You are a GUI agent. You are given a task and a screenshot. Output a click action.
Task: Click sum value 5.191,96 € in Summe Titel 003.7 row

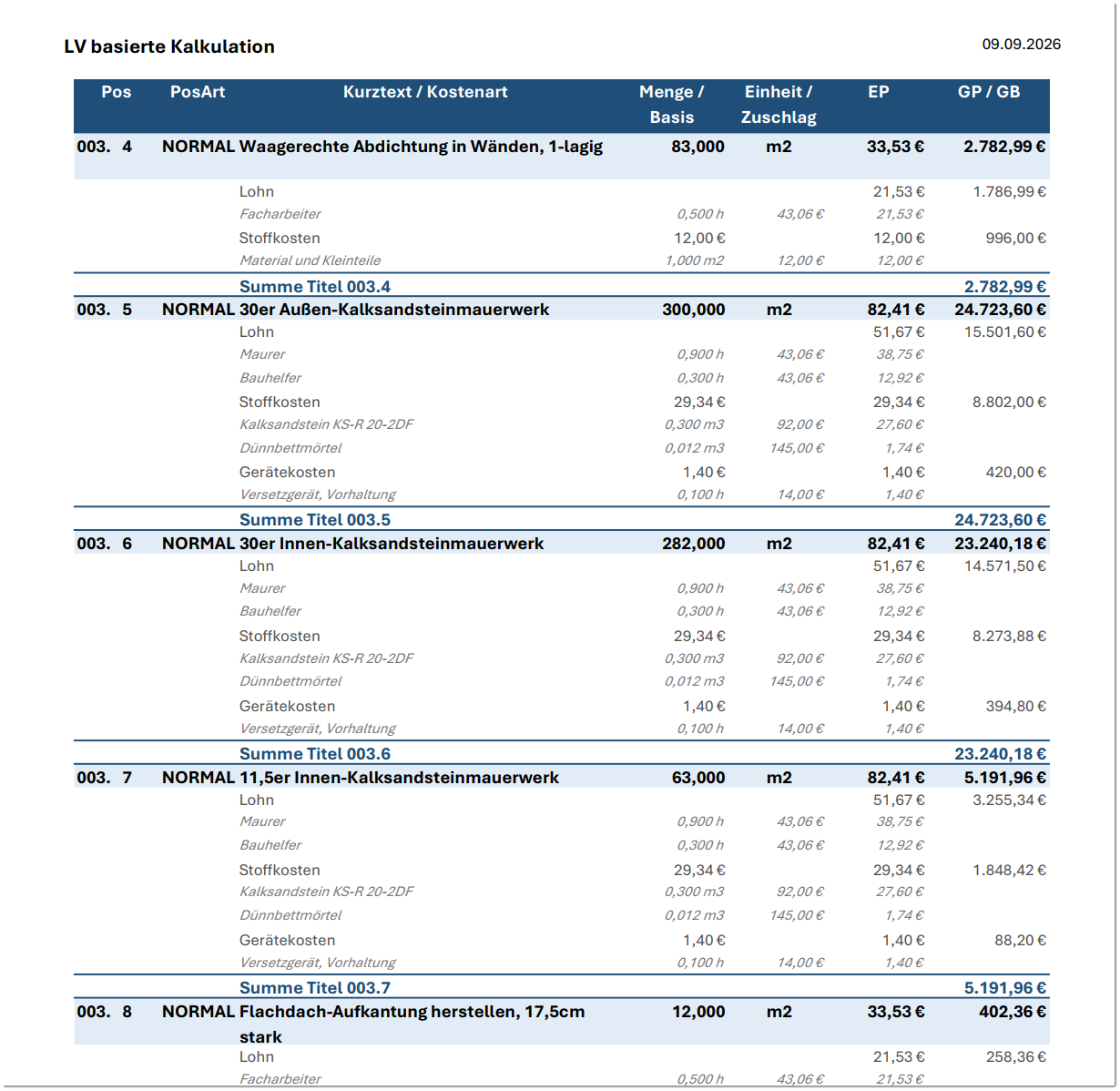1005,988
